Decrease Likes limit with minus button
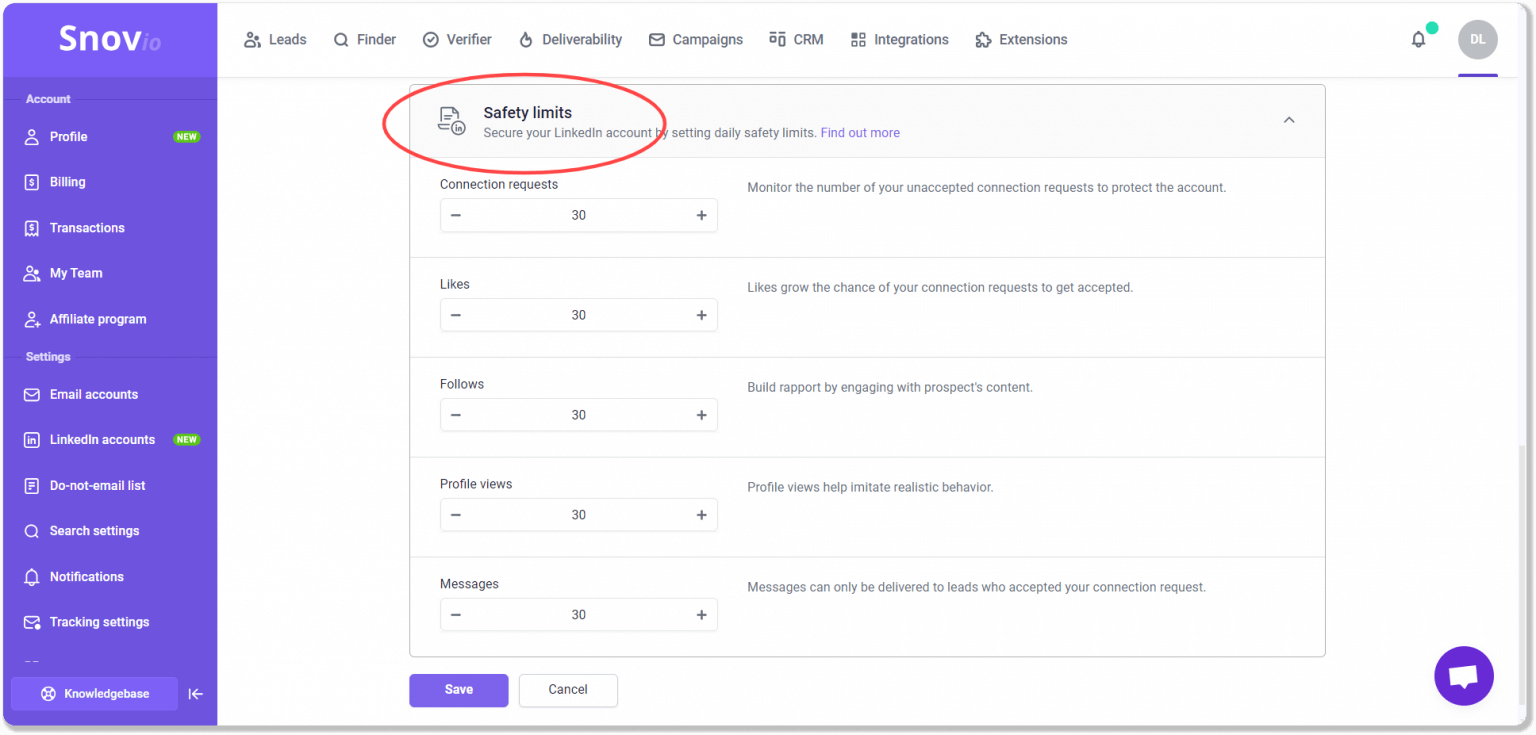The width and height of the screenshot is (1536, 735). pos(456,316)
